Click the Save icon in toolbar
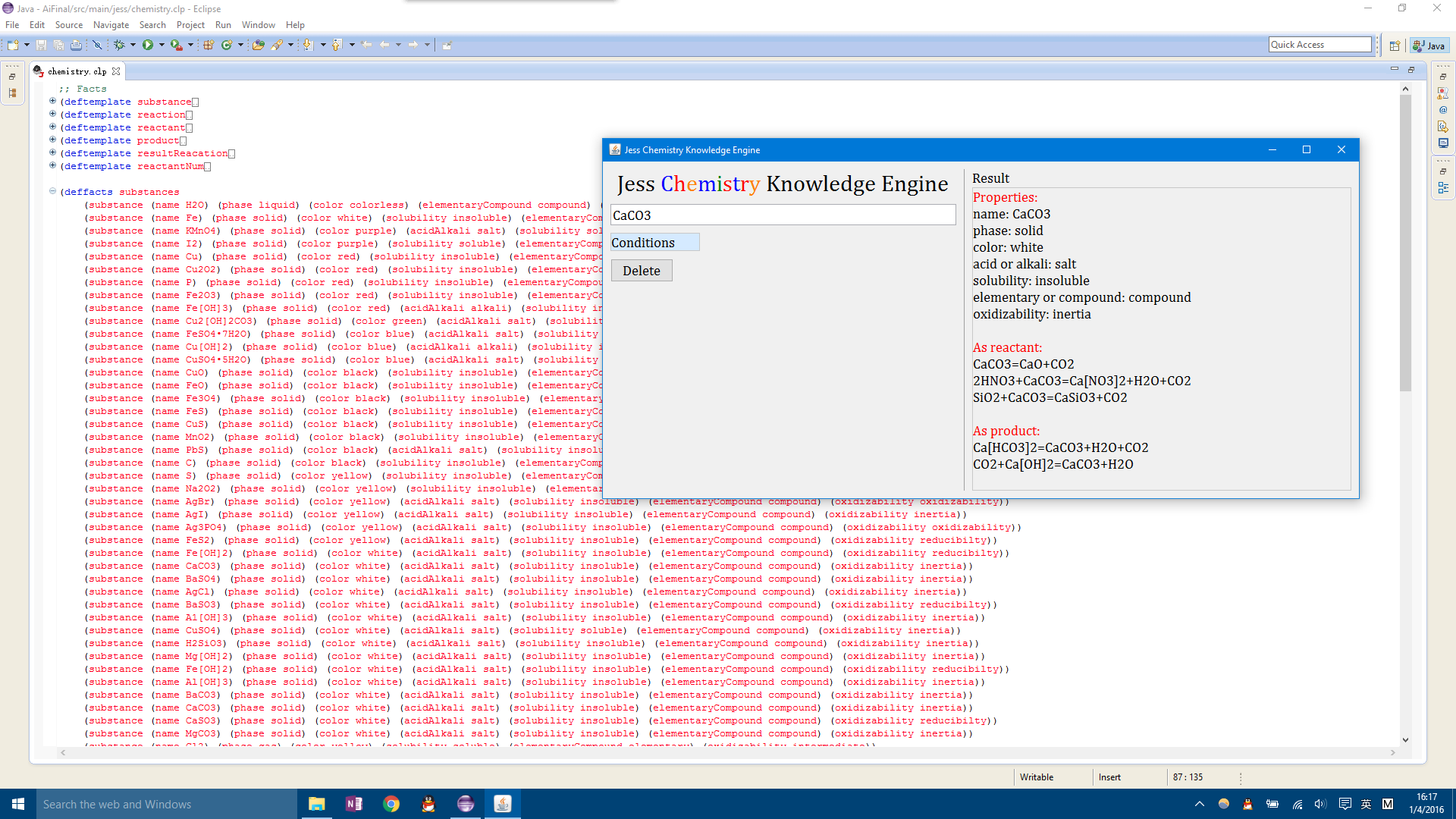Viewport: 1456px width, 819px height. click(42, 45)
